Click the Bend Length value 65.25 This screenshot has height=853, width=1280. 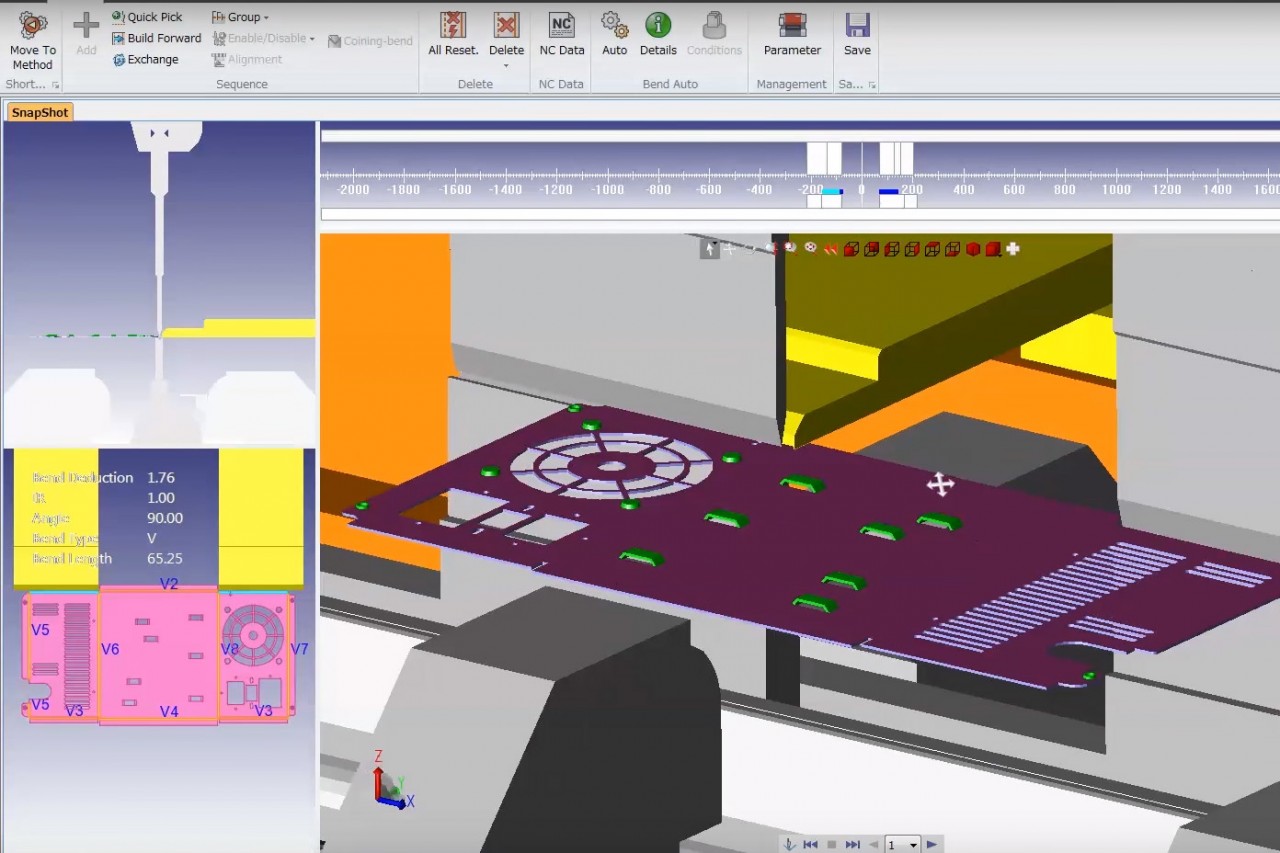(x=165, y=559)
